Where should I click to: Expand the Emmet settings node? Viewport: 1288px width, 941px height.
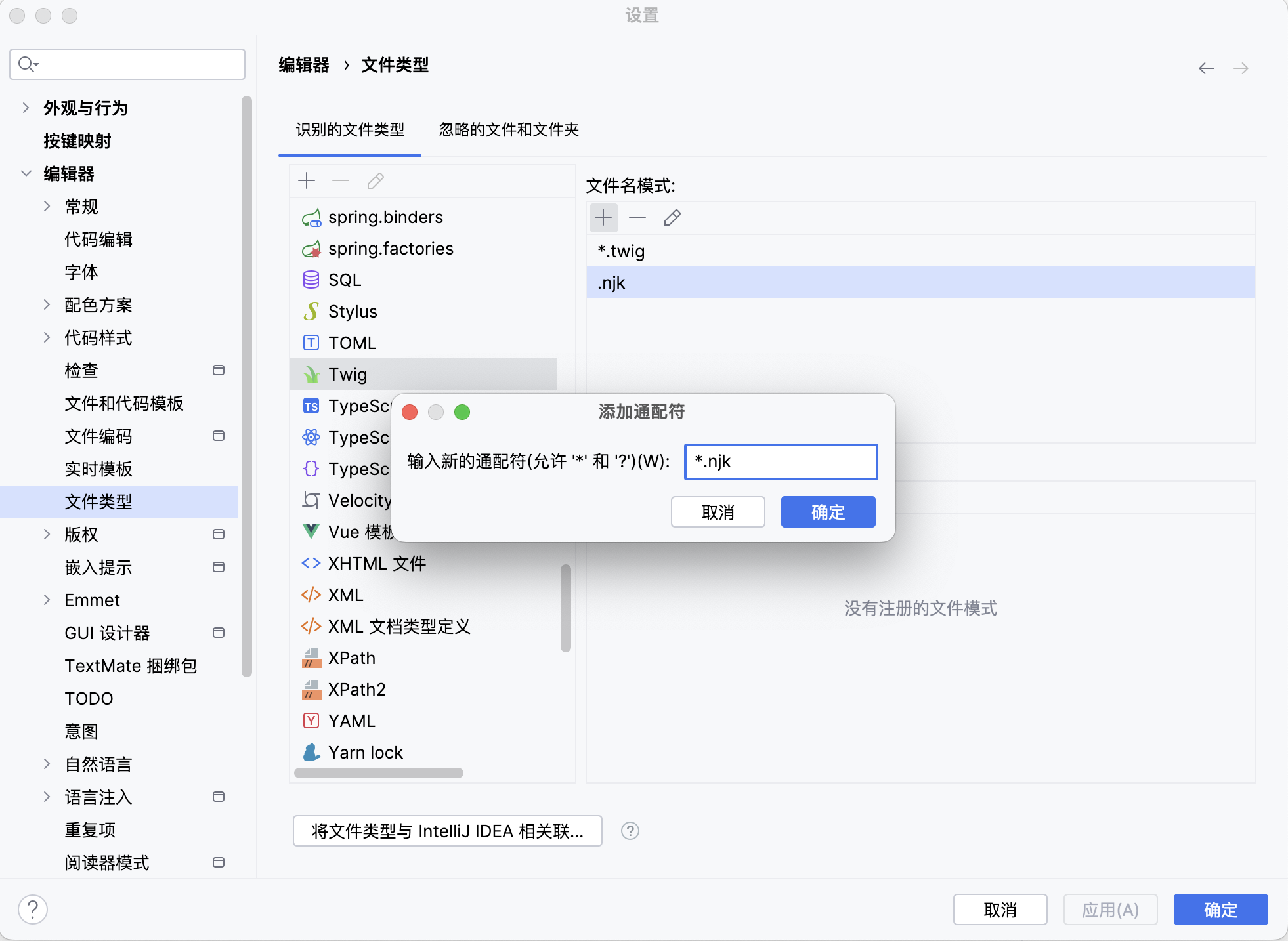(47, 600)
